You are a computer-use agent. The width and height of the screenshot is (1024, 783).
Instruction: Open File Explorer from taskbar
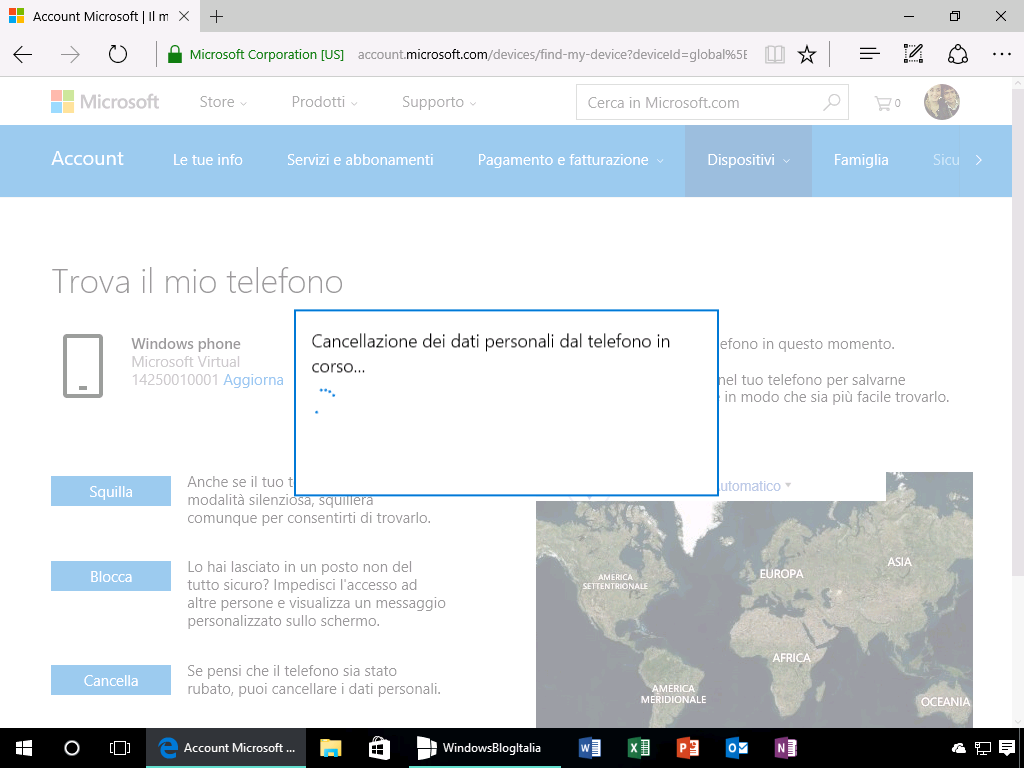[331, 748]
